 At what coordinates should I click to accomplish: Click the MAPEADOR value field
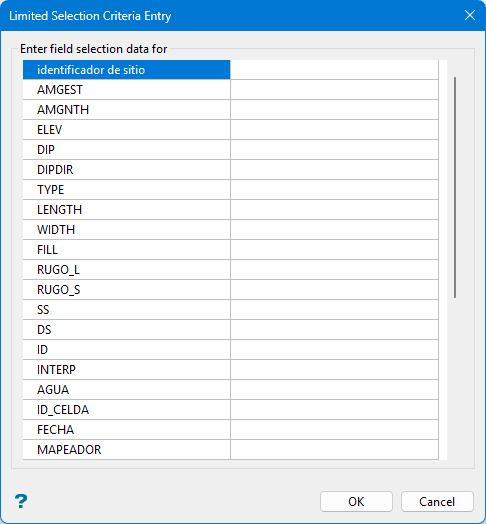334,450
